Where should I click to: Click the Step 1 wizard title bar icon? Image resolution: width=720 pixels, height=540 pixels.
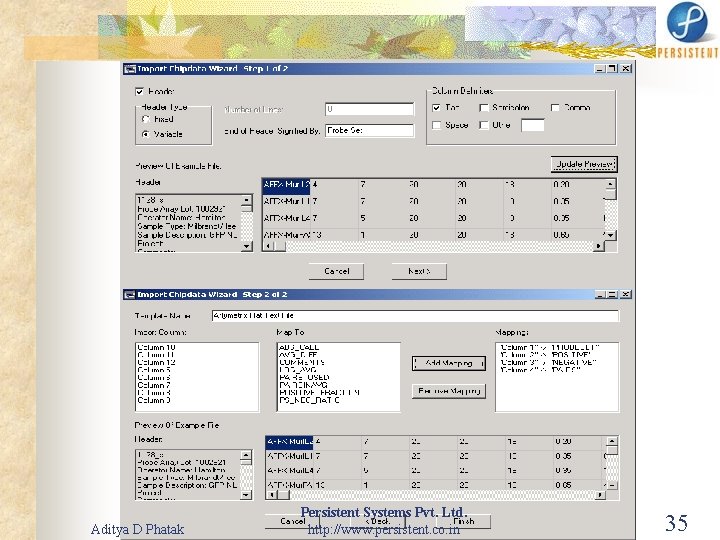pos(130,69)
